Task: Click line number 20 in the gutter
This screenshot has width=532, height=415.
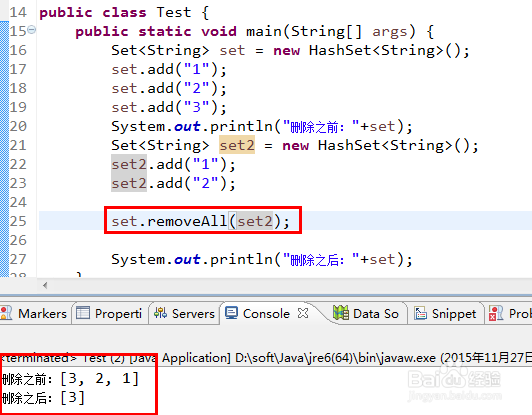Action: click(x=18, y=126)
